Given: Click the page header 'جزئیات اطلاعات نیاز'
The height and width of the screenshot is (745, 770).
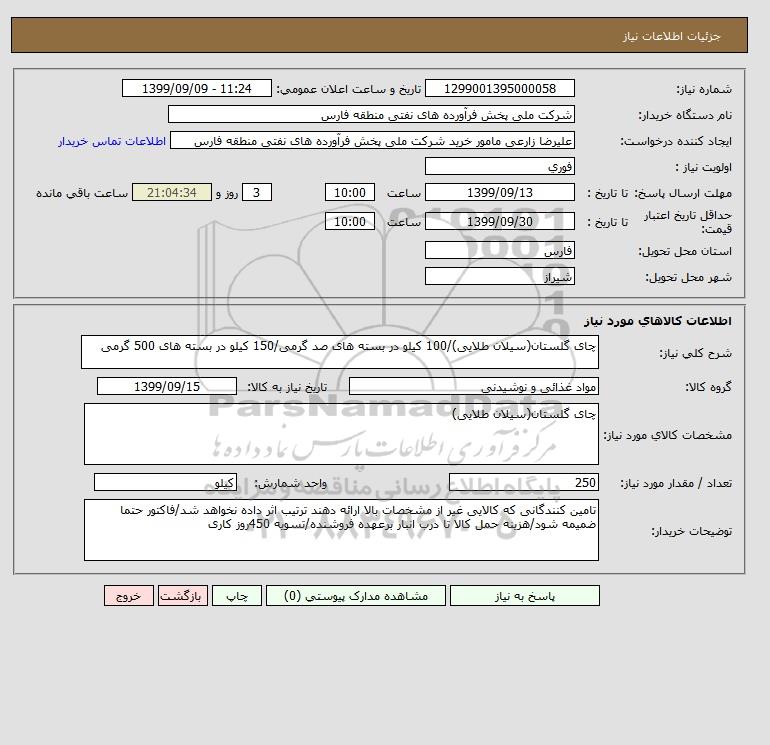Looking at the screenshot, I should point(671,36).
